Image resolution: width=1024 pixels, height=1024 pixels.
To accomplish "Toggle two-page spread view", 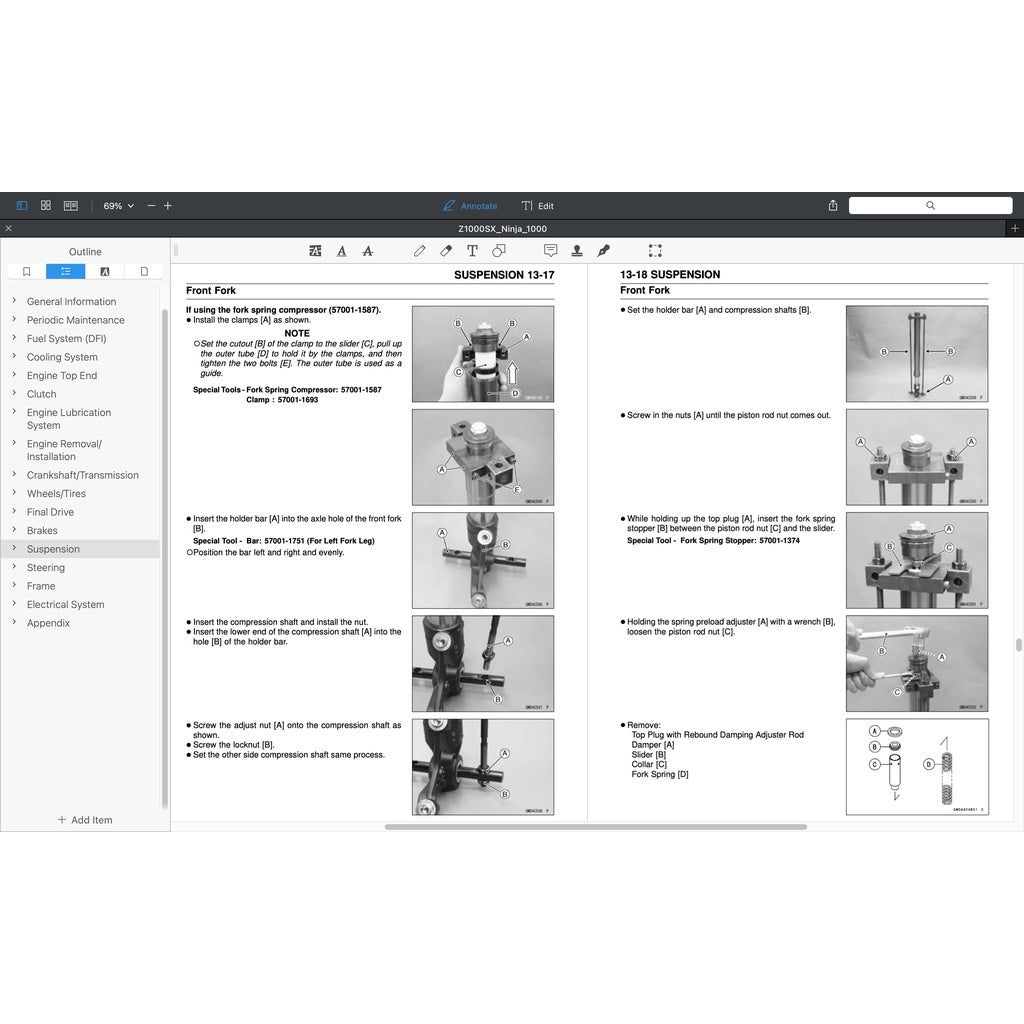I will tap(71, 206).
